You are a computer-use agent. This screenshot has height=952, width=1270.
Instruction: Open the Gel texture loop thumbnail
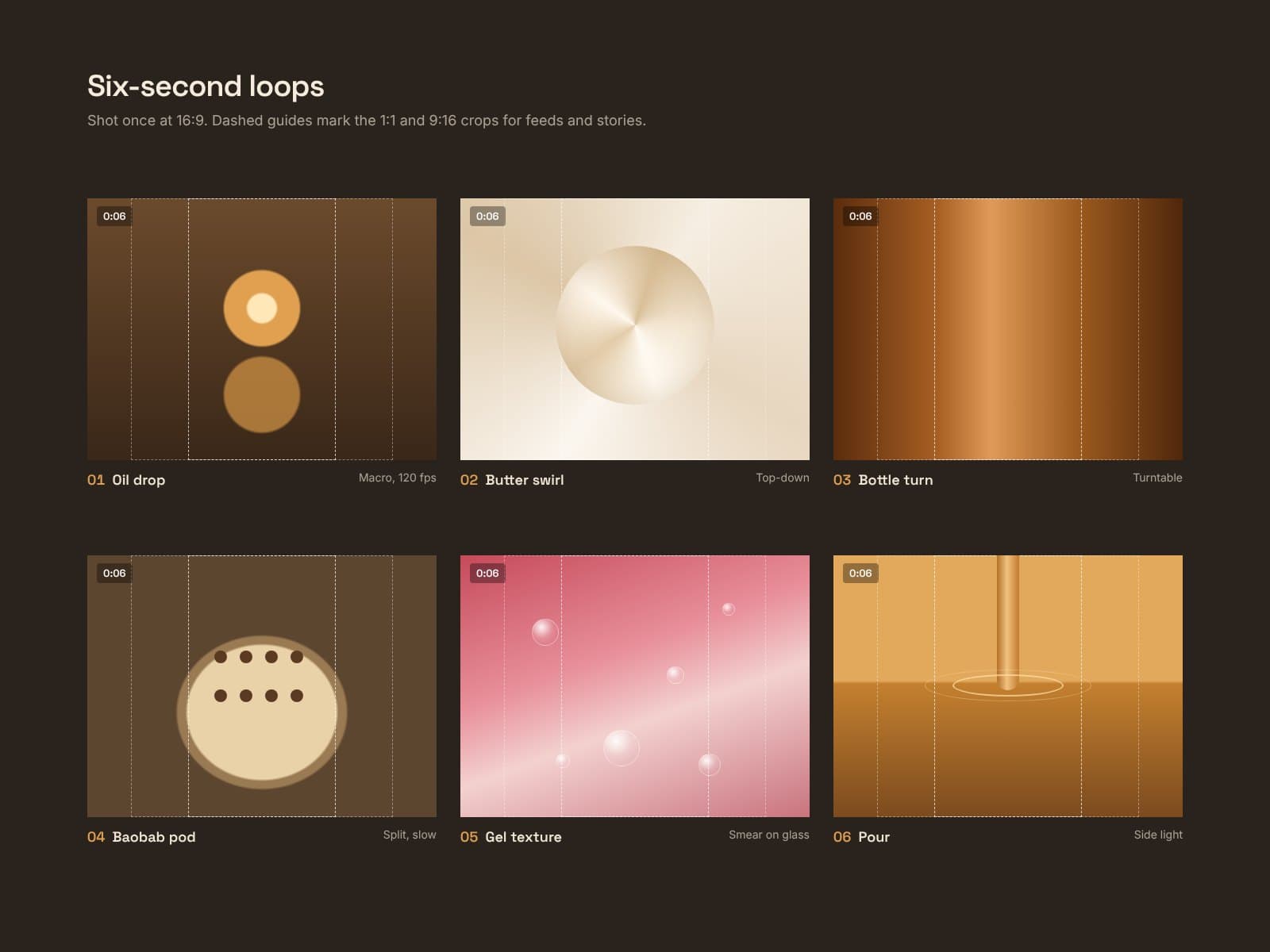point(635,686)
